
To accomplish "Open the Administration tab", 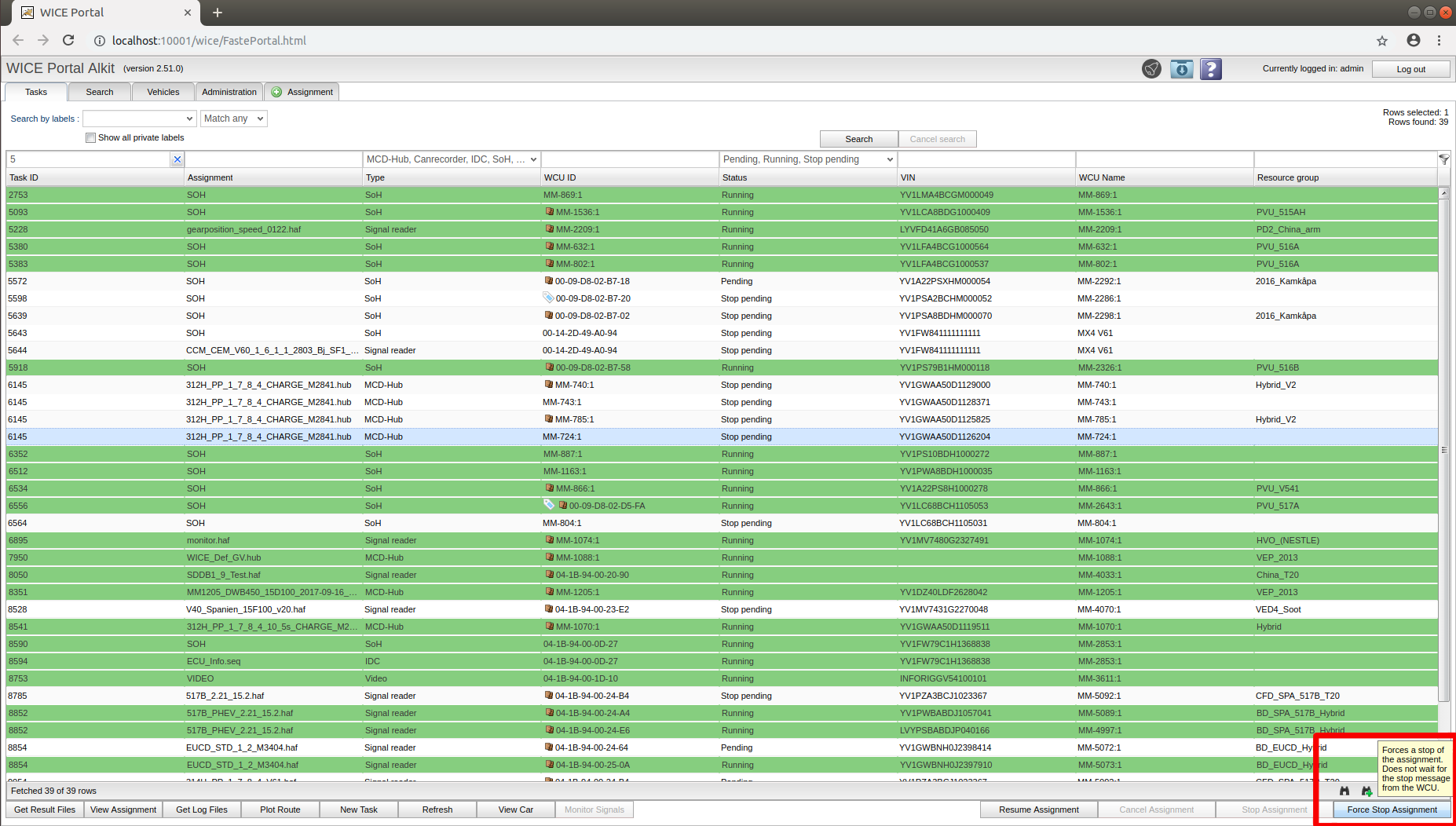I will point(229,92).
